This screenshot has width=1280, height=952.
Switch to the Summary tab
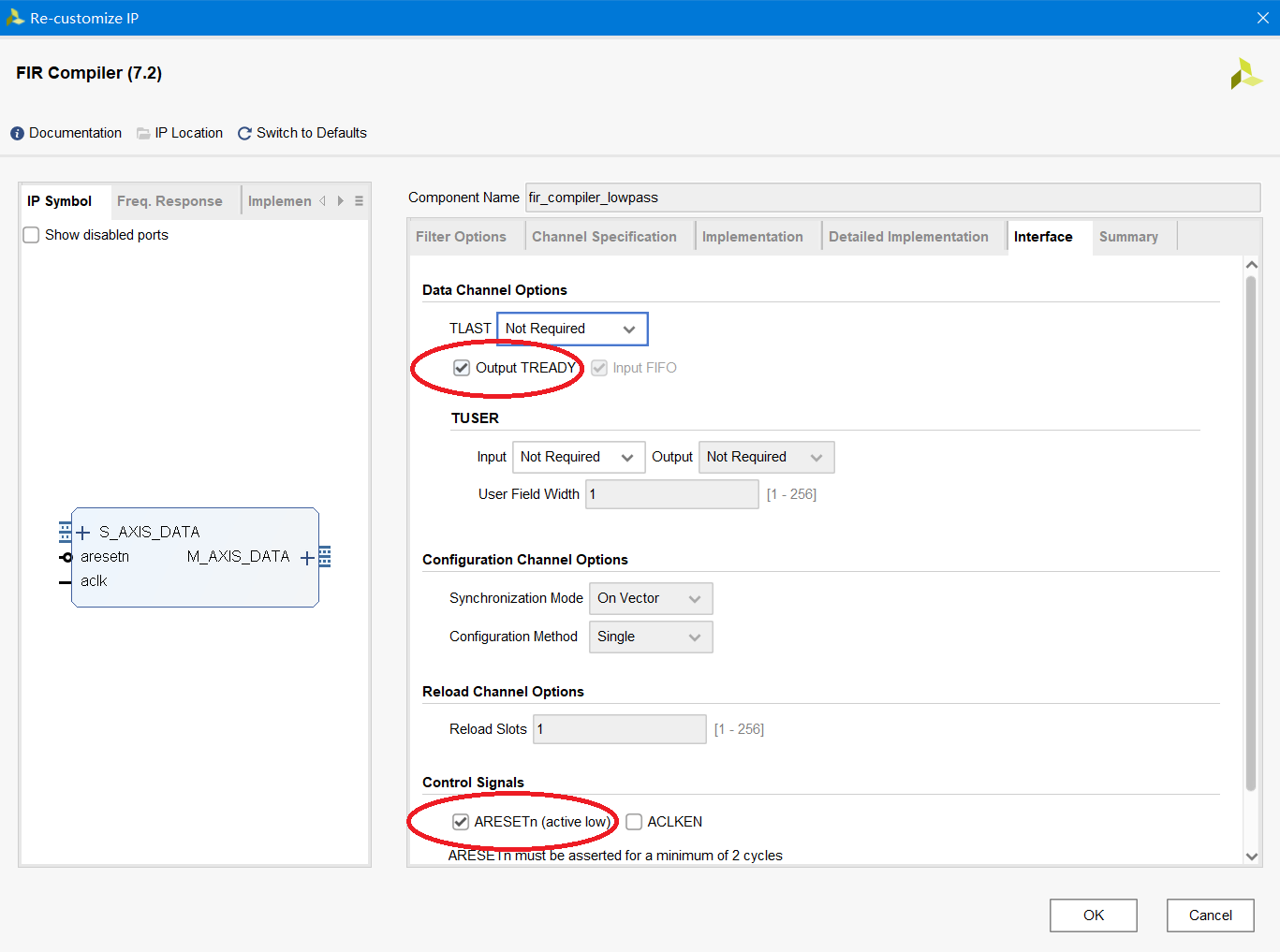tap(1128, 237)
